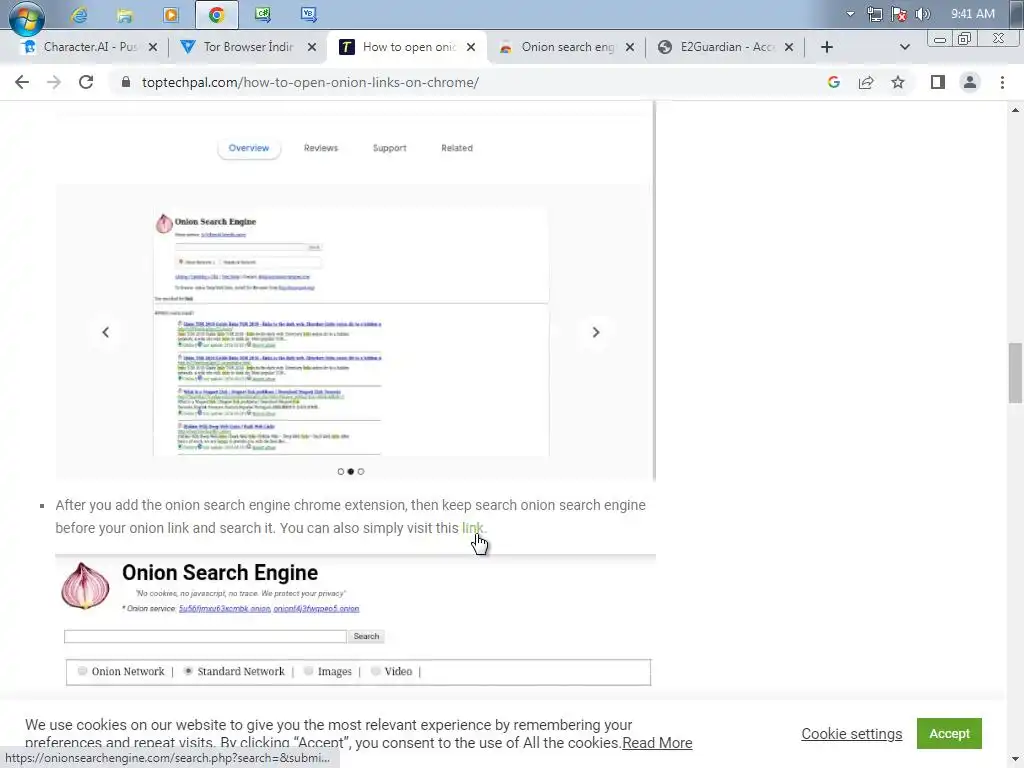Image resolution: width=1024 pixels, height=768 pixels.
Task: Select the Support tab
Action: (389, 148)
